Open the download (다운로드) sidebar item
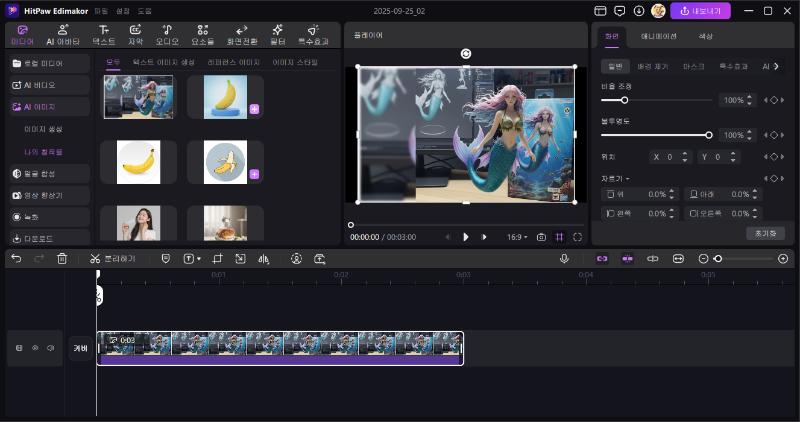800x422 pixels. click(x=49, y=238)
